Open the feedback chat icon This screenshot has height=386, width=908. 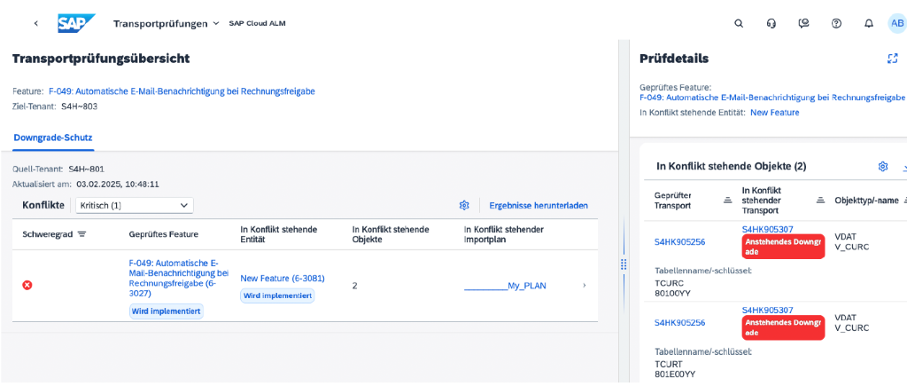pos(803,24)
